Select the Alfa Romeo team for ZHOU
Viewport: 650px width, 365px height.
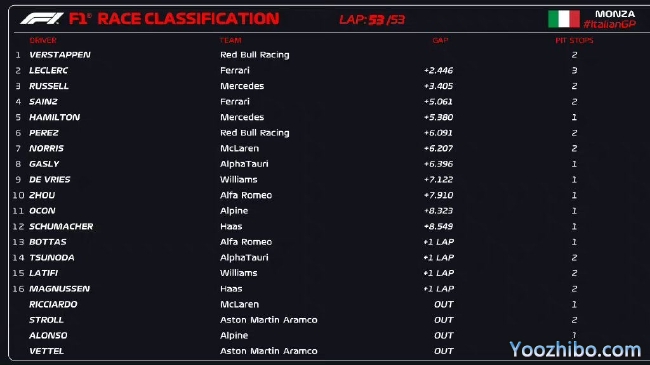[246, 195]
